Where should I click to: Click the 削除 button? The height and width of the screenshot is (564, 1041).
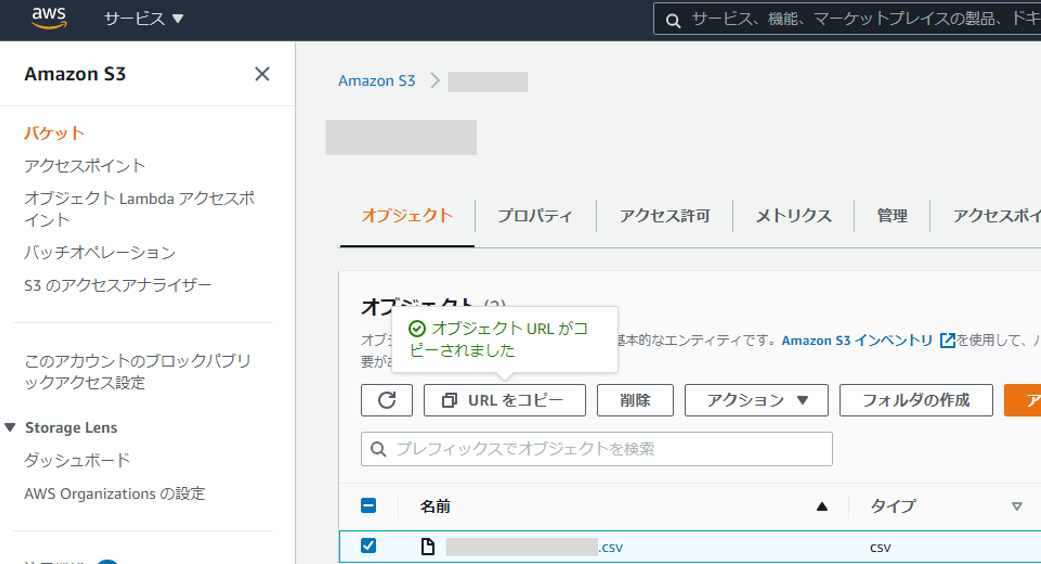pyautogui.click(x=635, y=400)
